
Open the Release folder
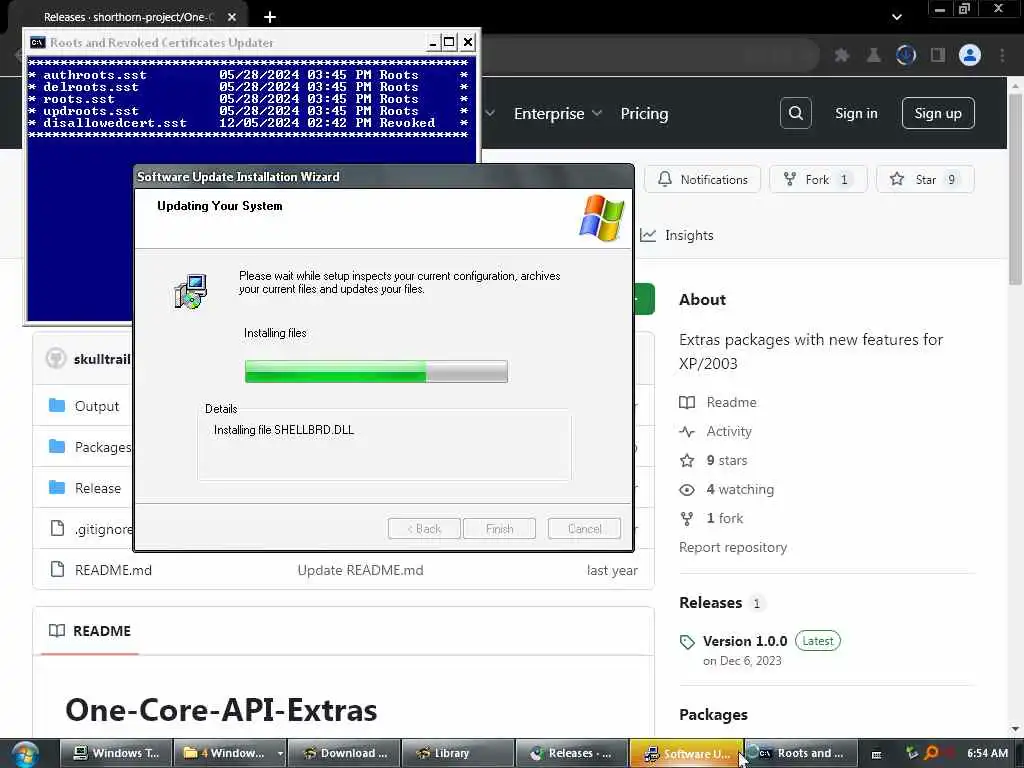(97, 488)
